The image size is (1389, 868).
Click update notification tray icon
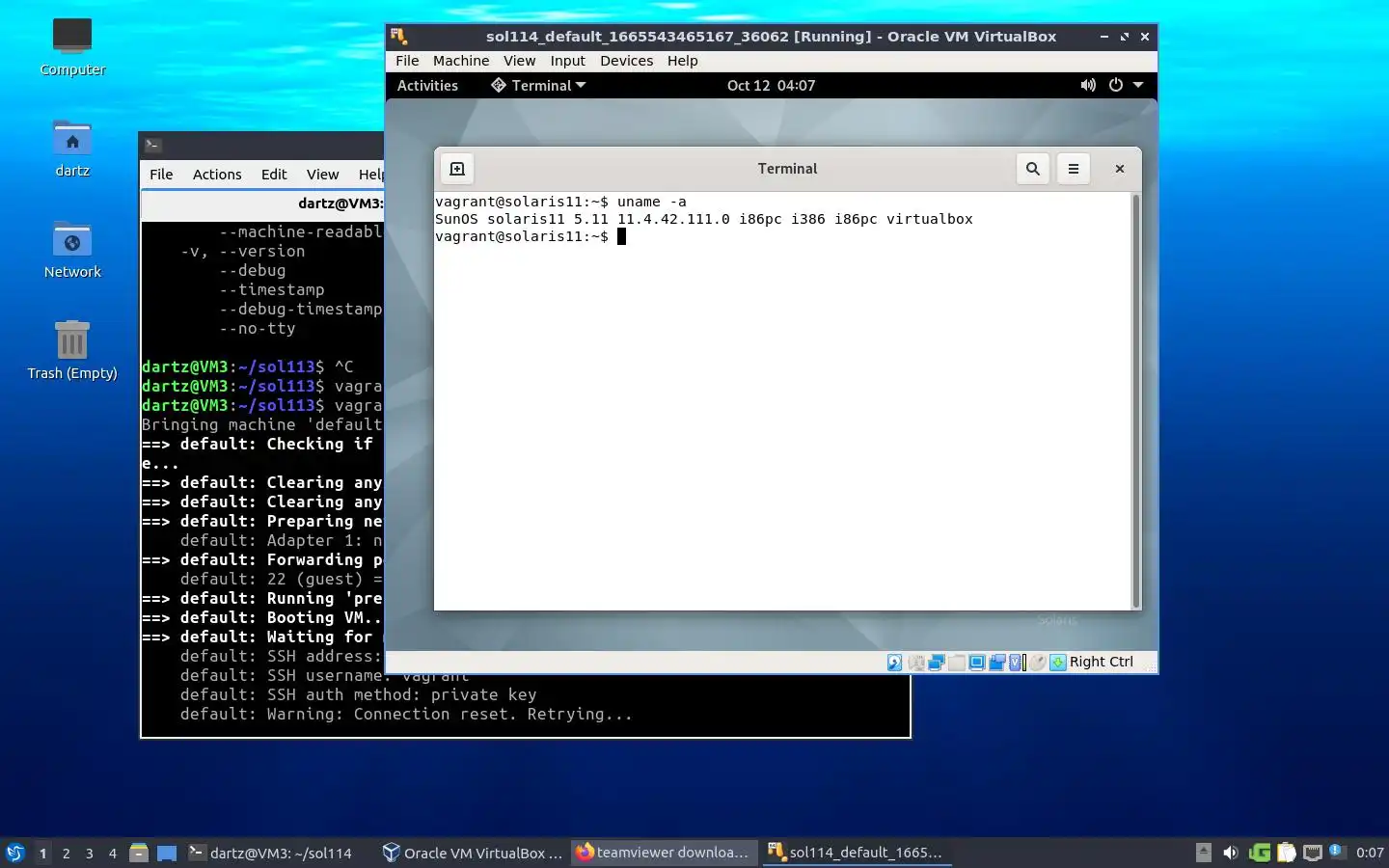pyautogui.click(x=1337, y=851)
